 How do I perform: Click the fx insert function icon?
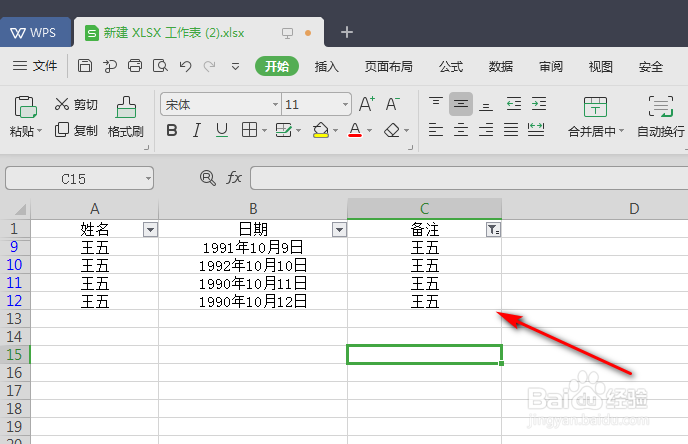(x=234, y=178)
